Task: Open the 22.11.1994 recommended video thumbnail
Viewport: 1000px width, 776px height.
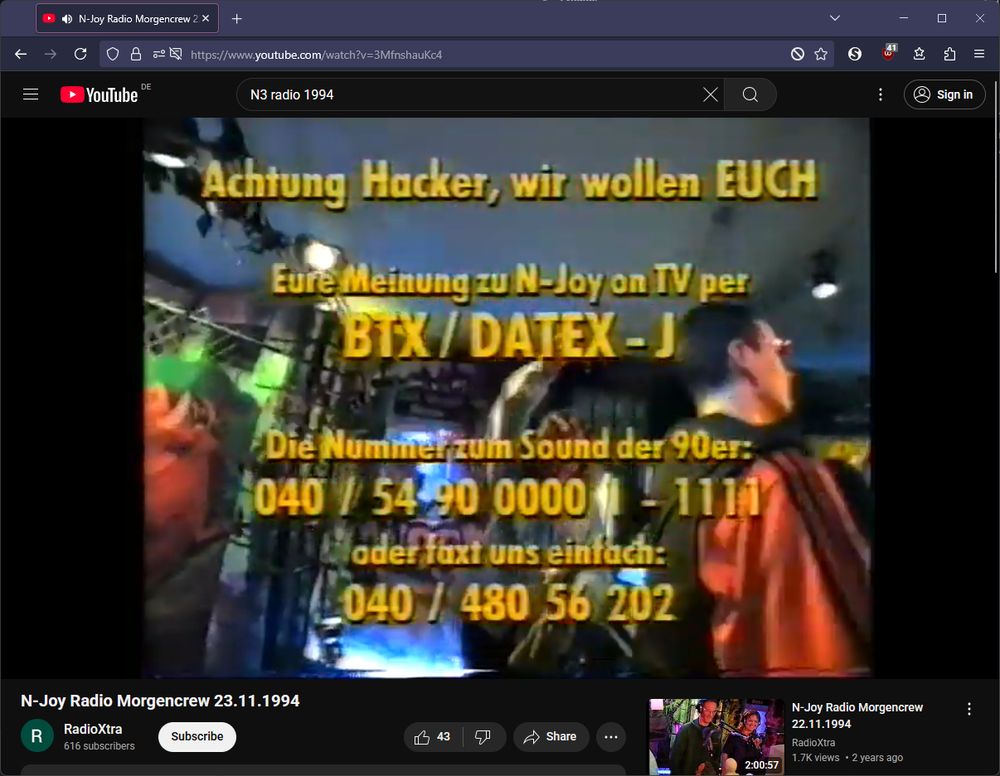Action: (716, 737)
